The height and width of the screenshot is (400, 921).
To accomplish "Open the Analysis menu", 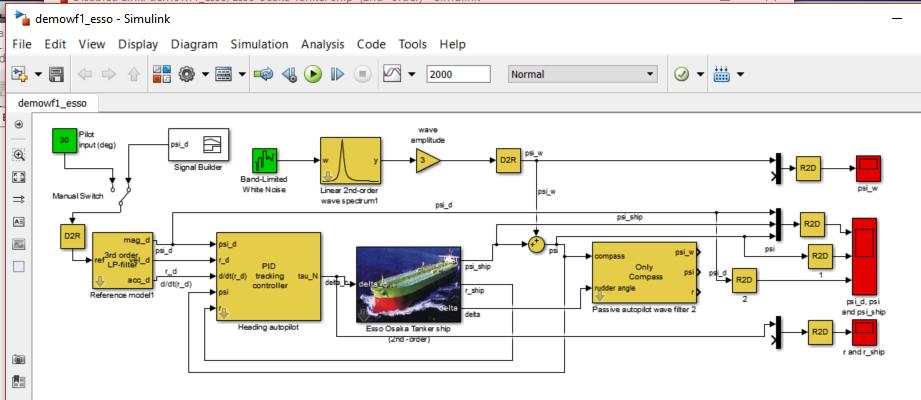I will 322,44.
